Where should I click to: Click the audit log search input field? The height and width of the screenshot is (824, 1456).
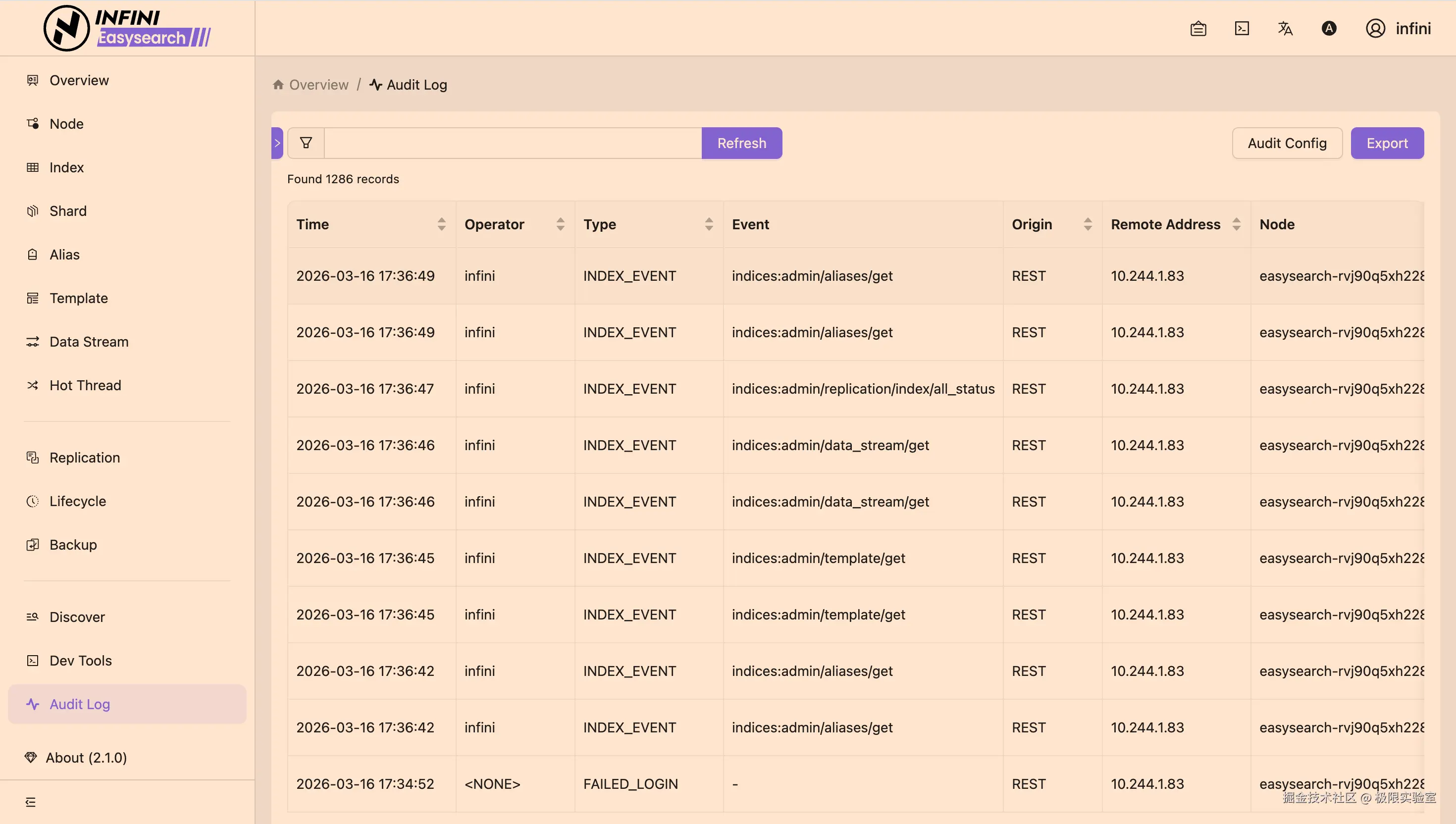(512, 143)
